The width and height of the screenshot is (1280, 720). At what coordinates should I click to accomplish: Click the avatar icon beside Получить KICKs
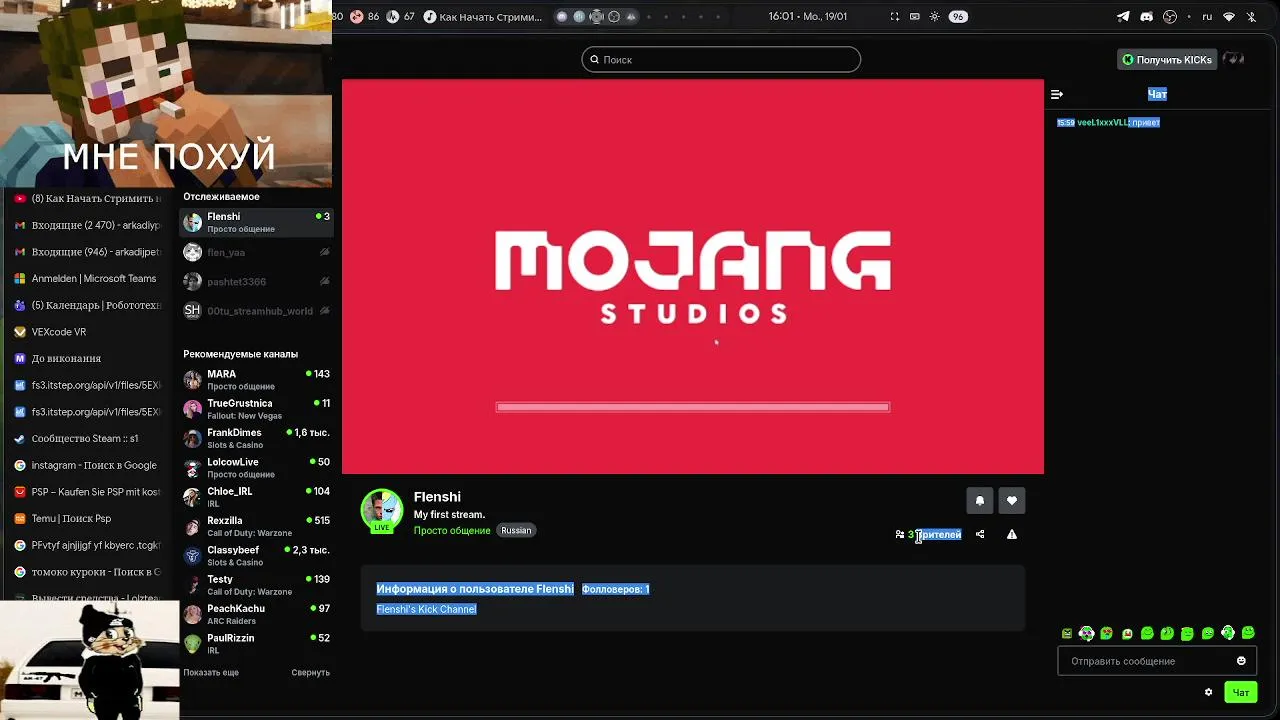(1234, 59)
